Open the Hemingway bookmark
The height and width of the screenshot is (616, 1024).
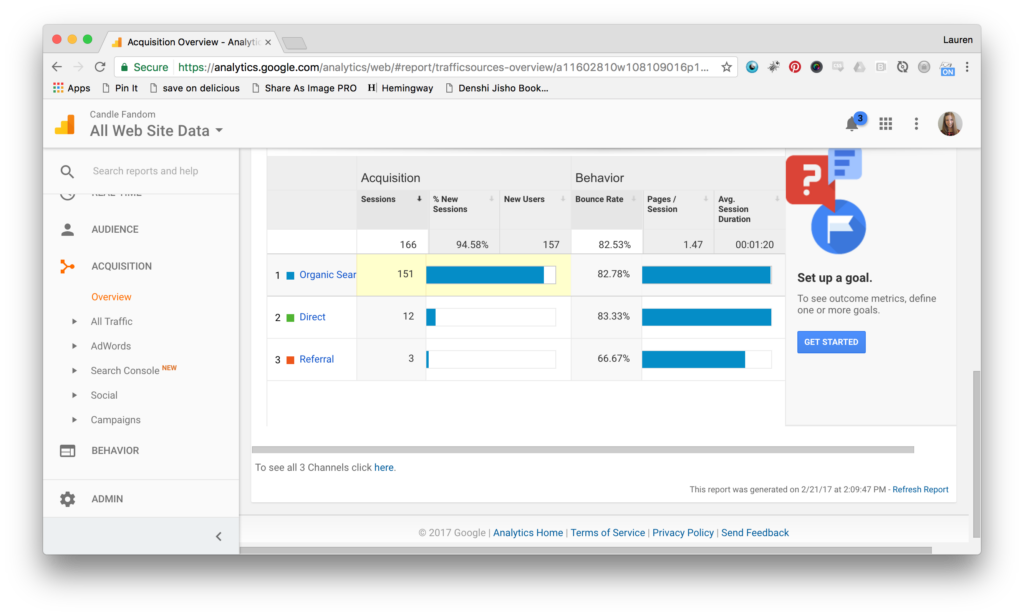point(400,88)
